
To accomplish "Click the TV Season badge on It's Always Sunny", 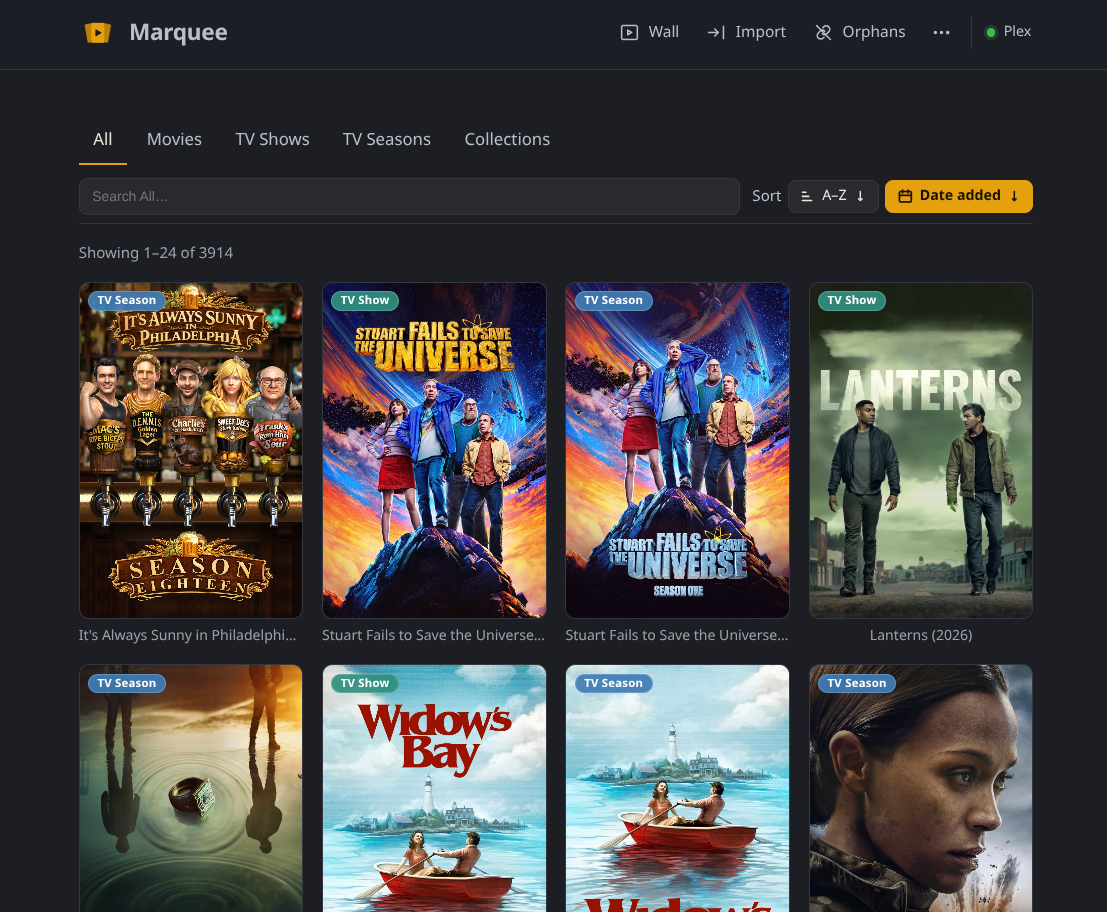I will point(127,301).
